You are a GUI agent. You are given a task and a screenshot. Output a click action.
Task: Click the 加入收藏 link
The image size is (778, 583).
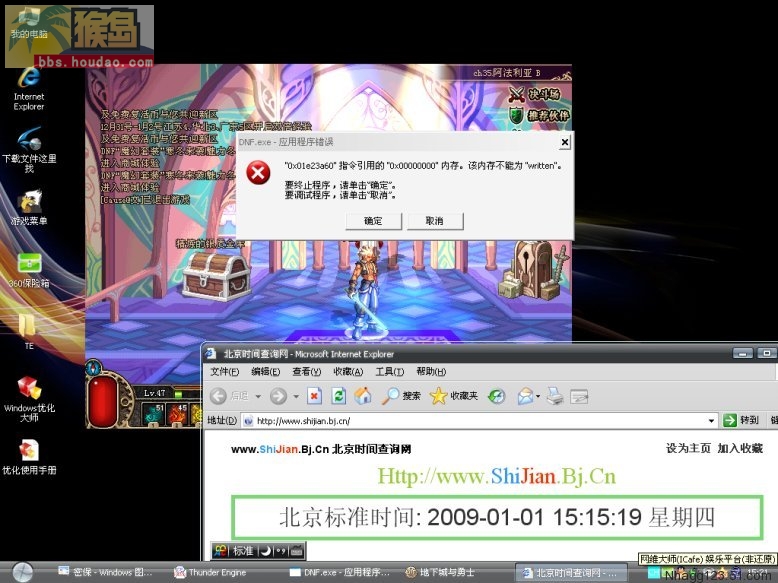[x=740, y=449]
